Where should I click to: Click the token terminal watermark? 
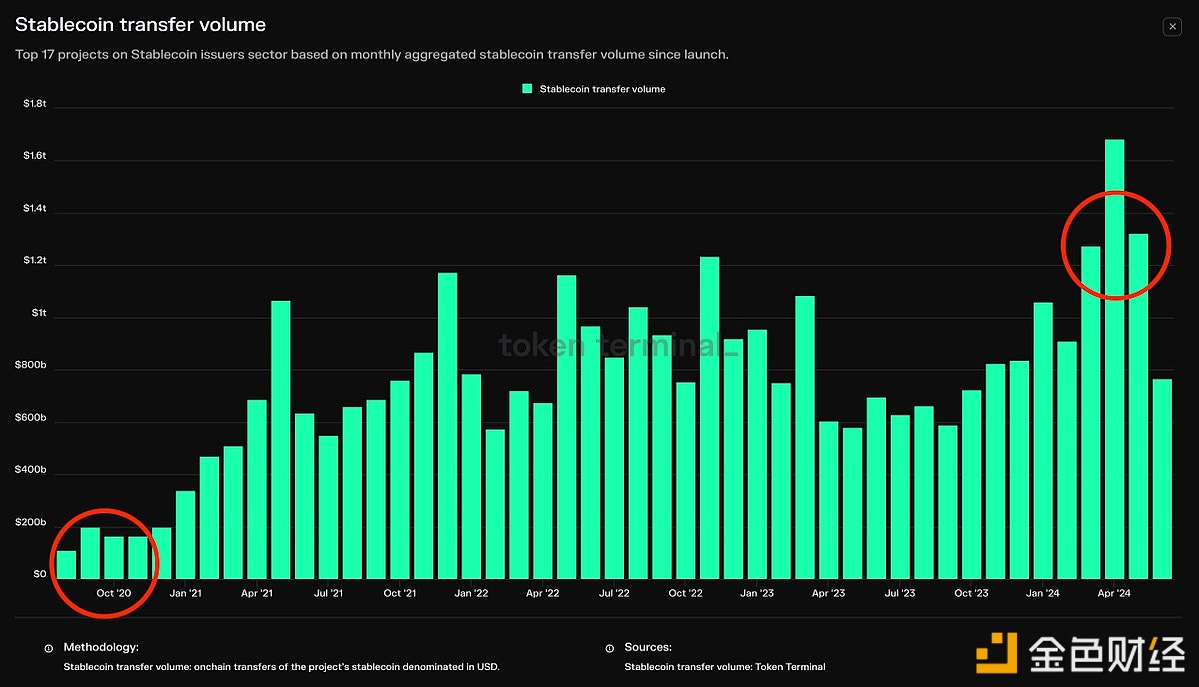click(620, 347)
